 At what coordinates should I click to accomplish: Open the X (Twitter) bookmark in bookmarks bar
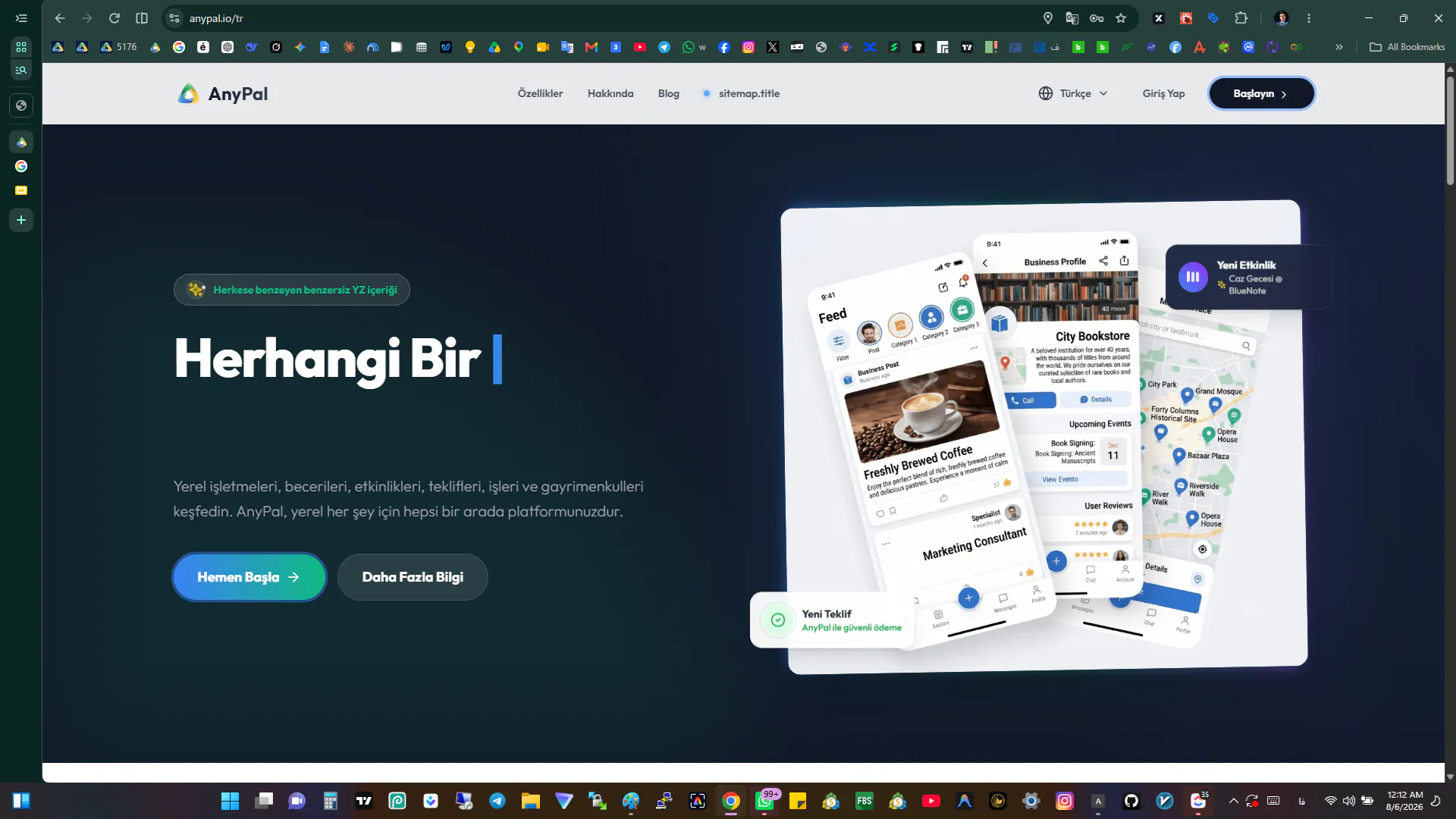[x=773, y=47]
